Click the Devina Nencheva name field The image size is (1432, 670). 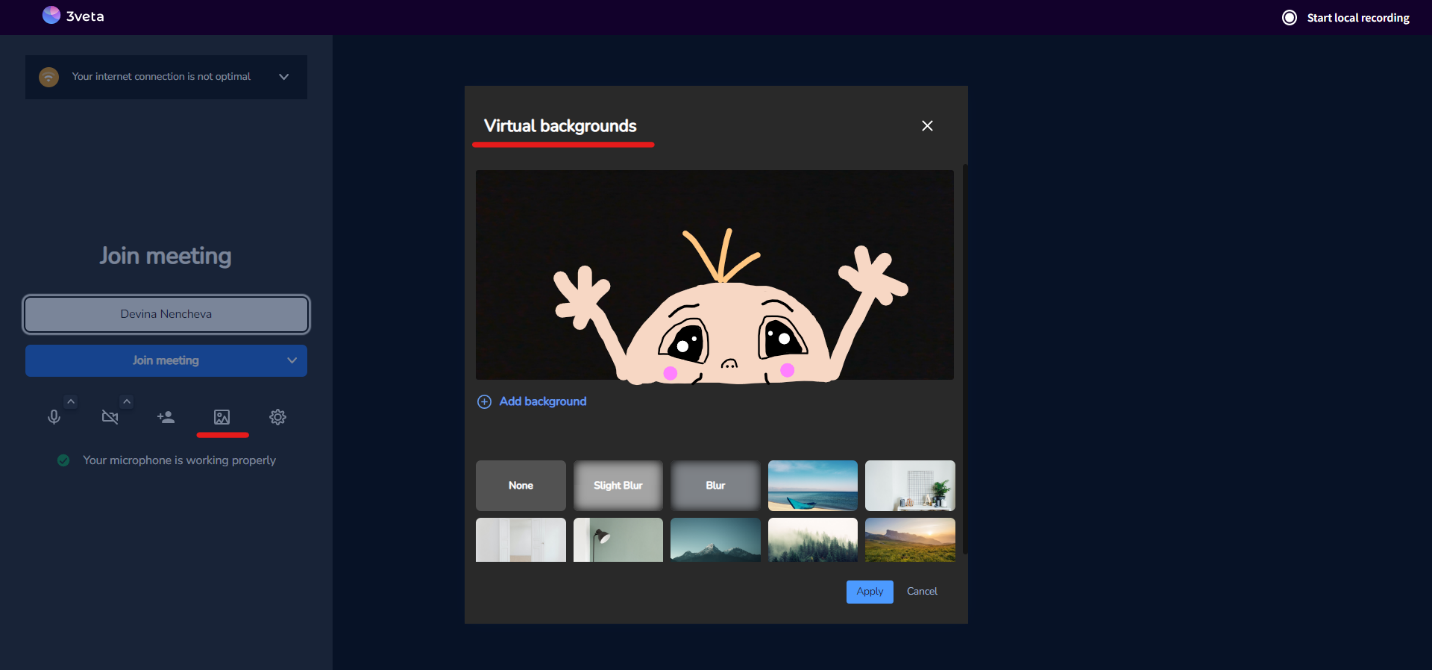coord(165,314)
